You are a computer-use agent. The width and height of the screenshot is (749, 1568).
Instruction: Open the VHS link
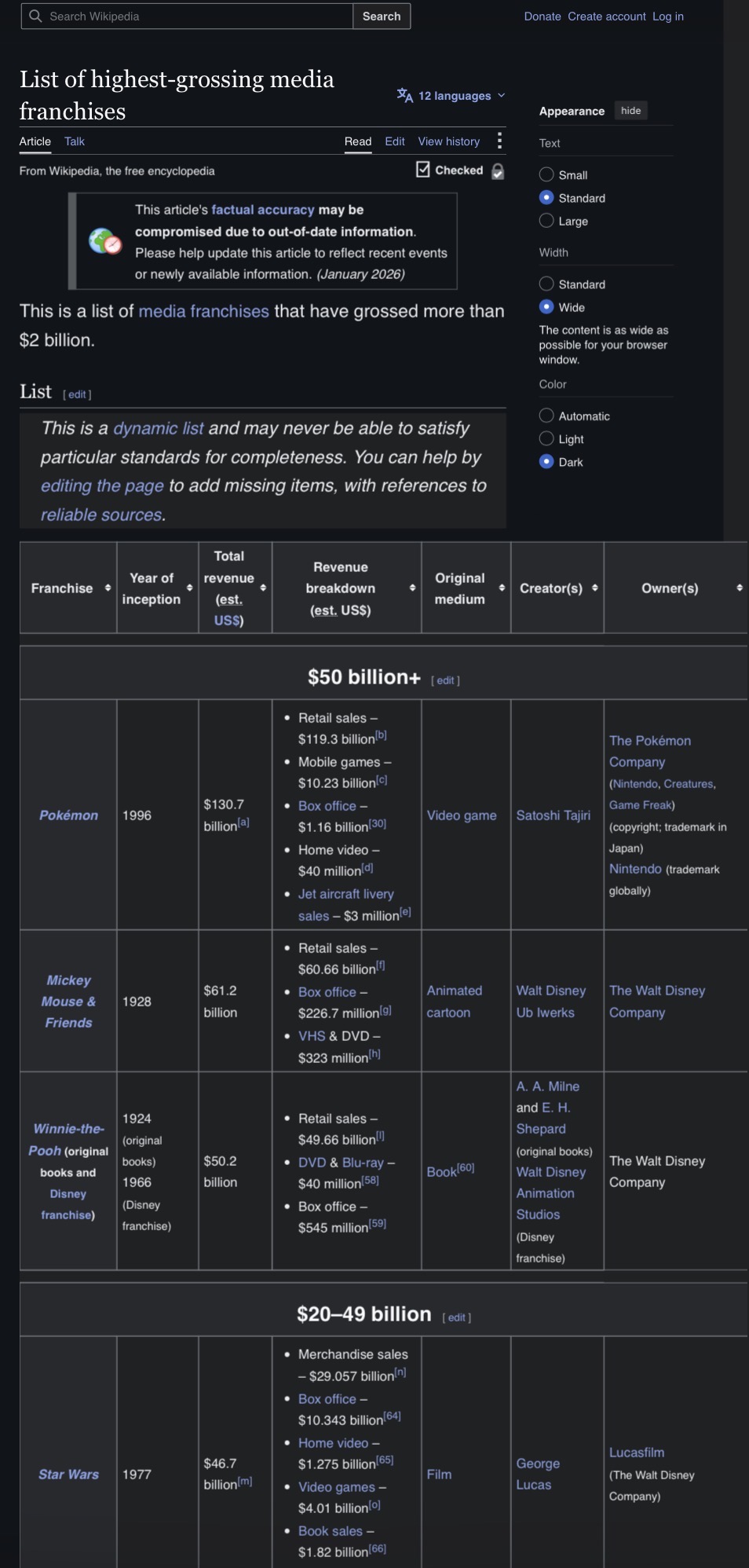(312, 1036)
